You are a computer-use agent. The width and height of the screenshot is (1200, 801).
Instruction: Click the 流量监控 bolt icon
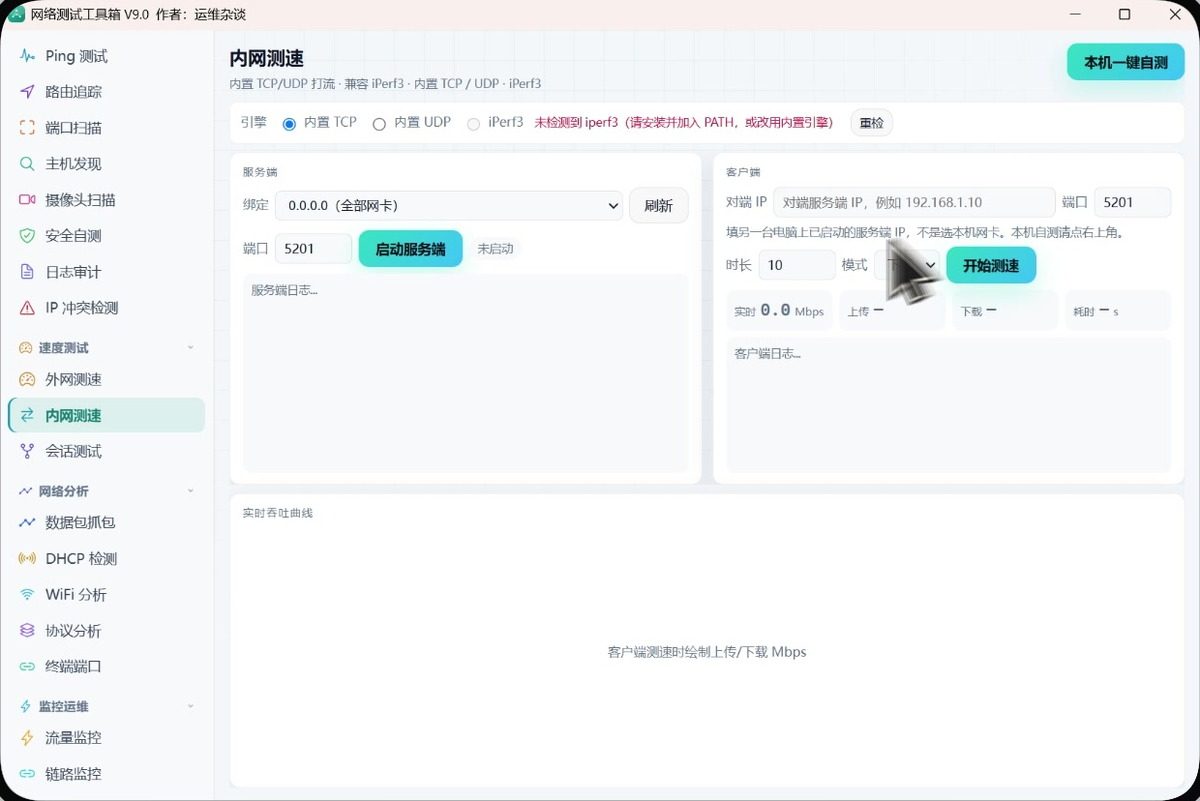point(27,738)
